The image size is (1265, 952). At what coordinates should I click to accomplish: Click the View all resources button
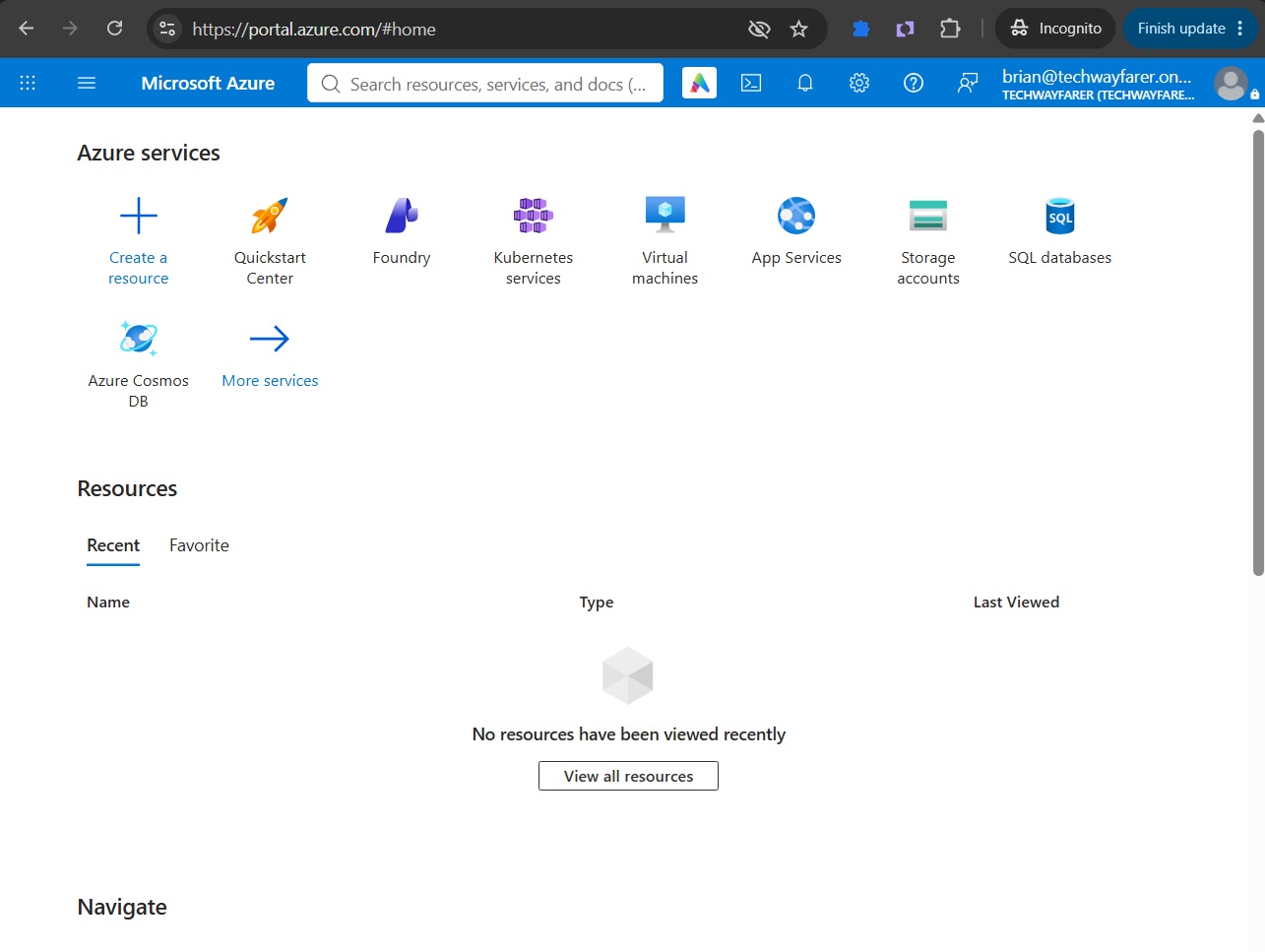click(x=628, y=776)
